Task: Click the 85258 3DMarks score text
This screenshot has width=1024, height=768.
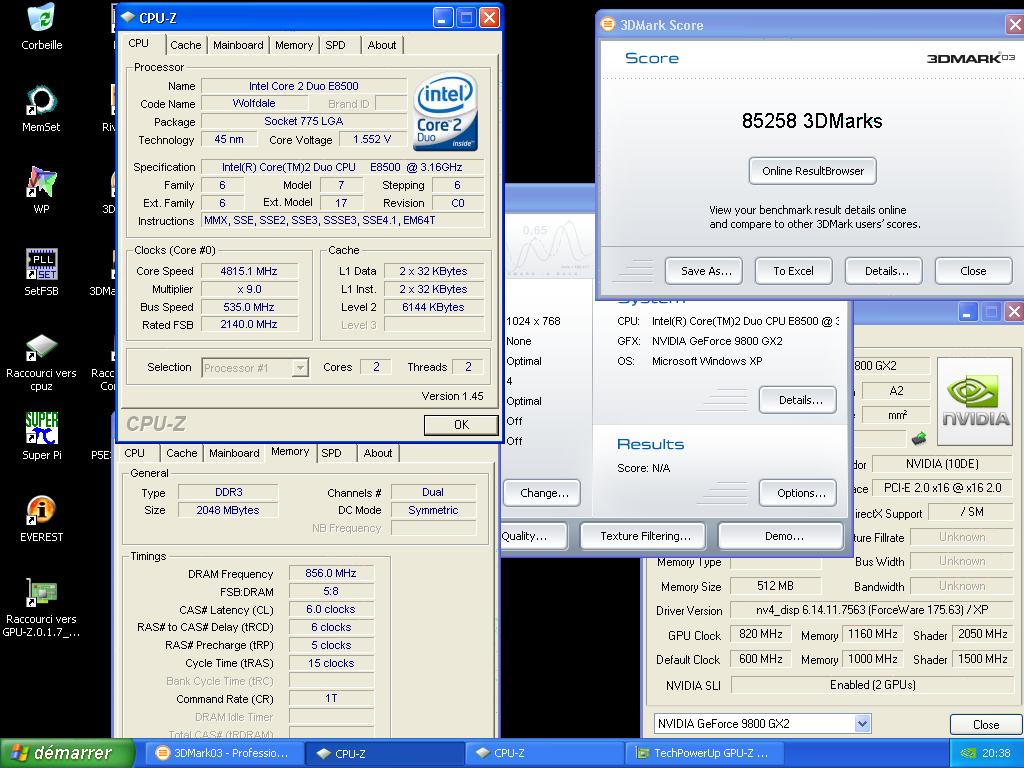Action: point(812,121)
